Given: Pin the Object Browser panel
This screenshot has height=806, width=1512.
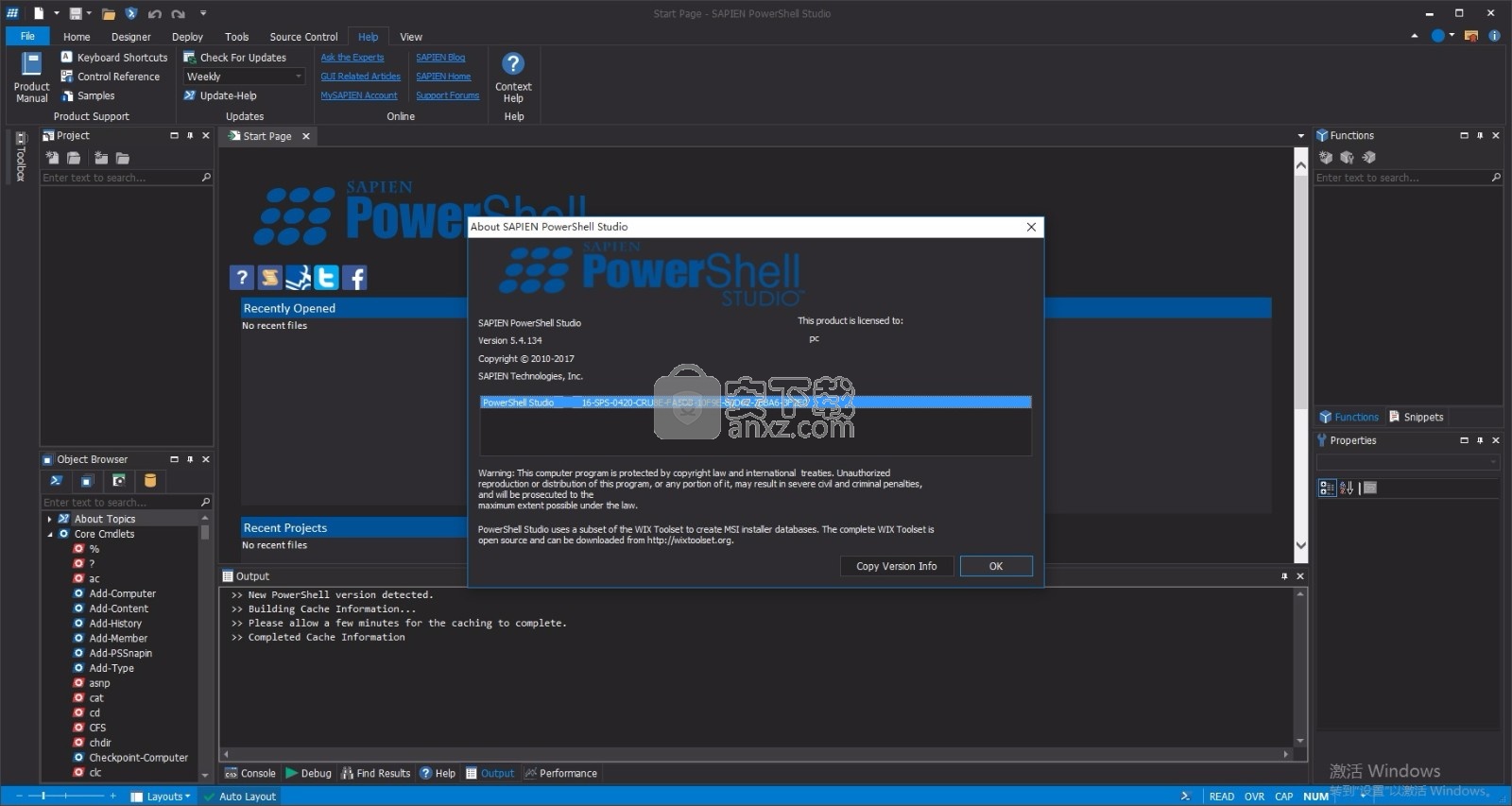Looking at the screenshot, I should point(190,459).
